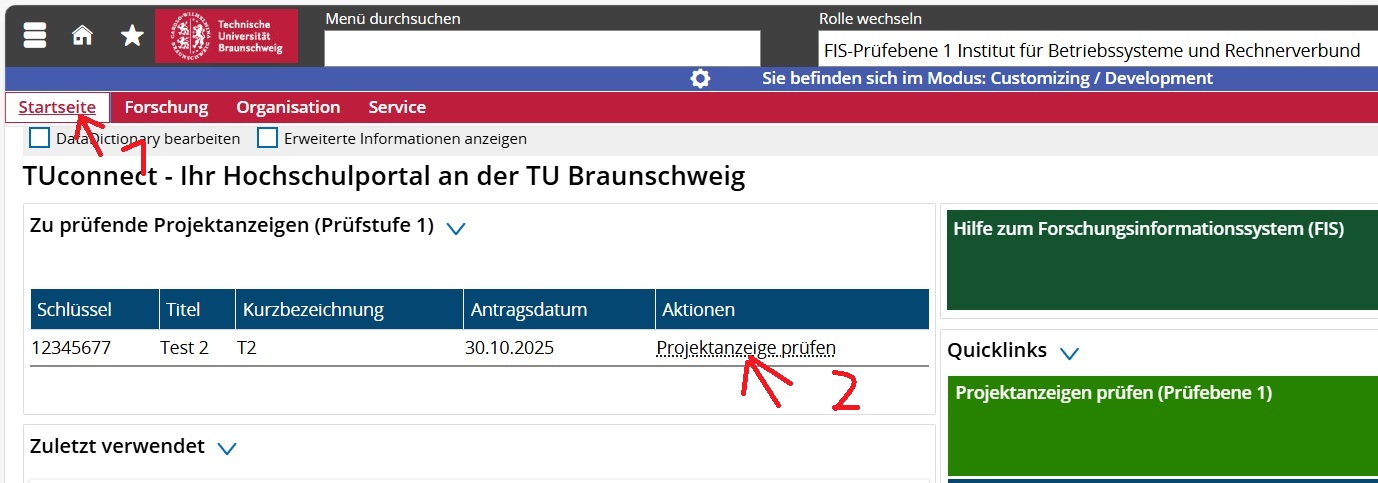
Task: Click the Menü durchsuchen search field
Action: [x=542, y=49]
